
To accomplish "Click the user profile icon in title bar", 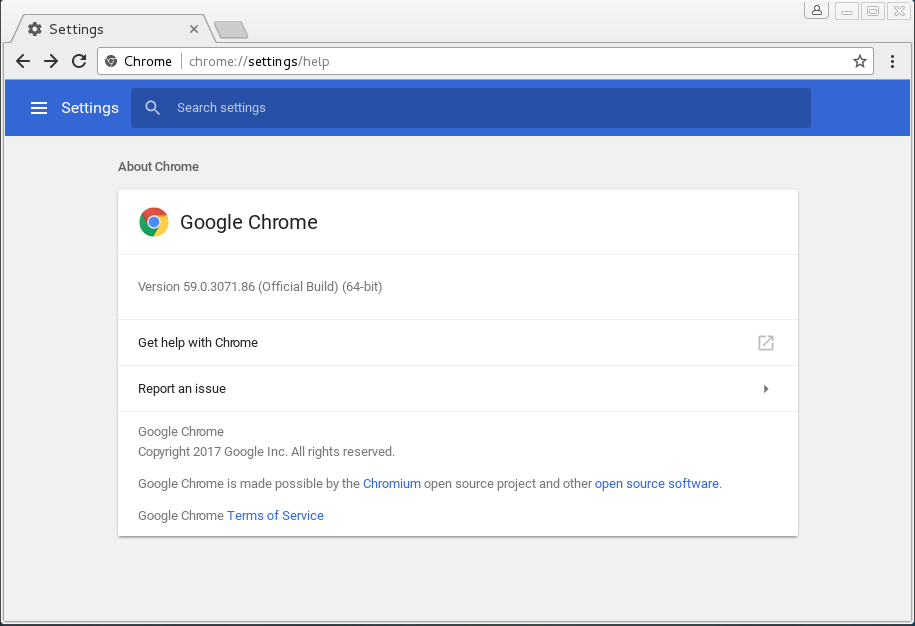I will pos(817,11).
